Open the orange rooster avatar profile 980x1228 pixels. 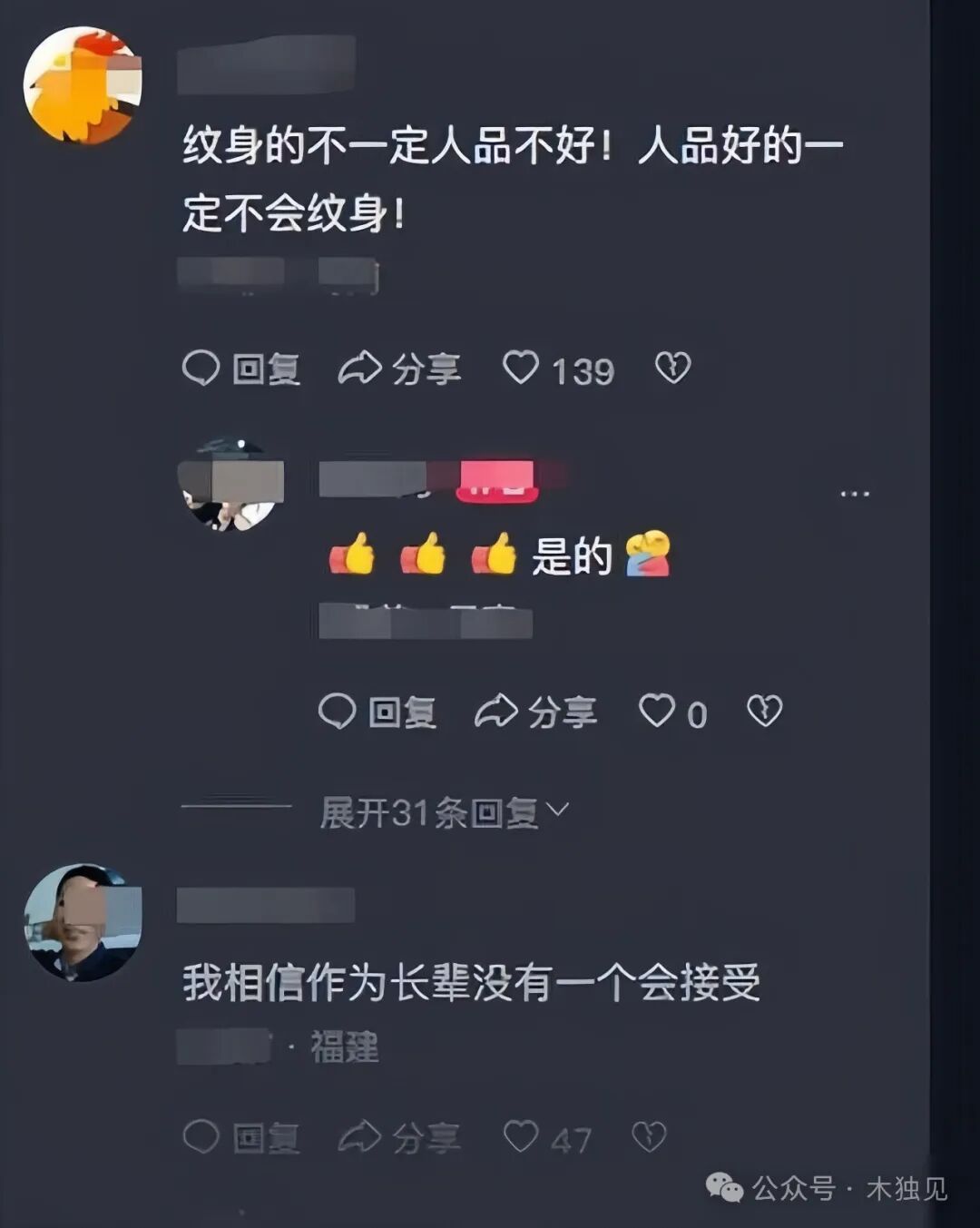pos(83,85)
